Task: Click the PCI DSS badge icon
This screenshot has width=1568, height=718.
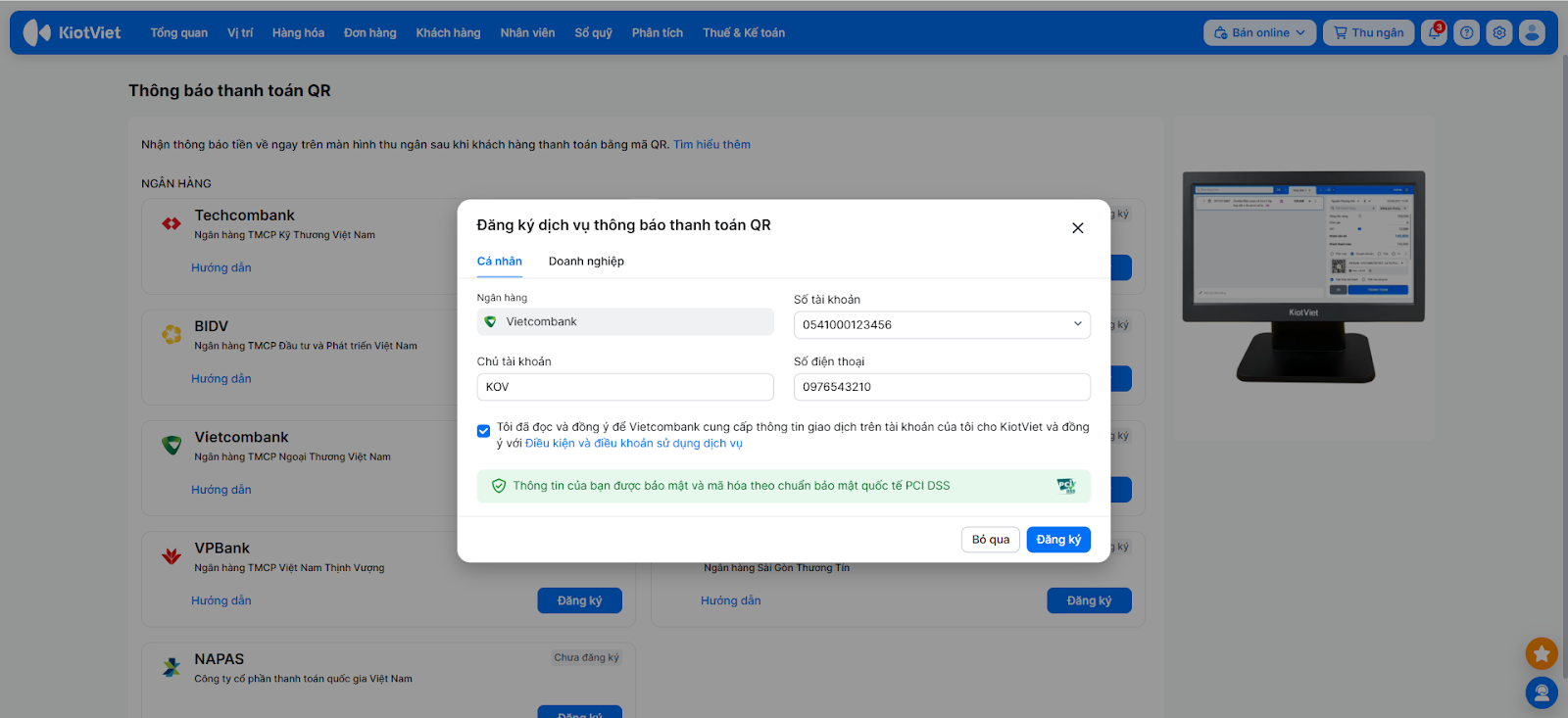Action: coord(1066,486)
